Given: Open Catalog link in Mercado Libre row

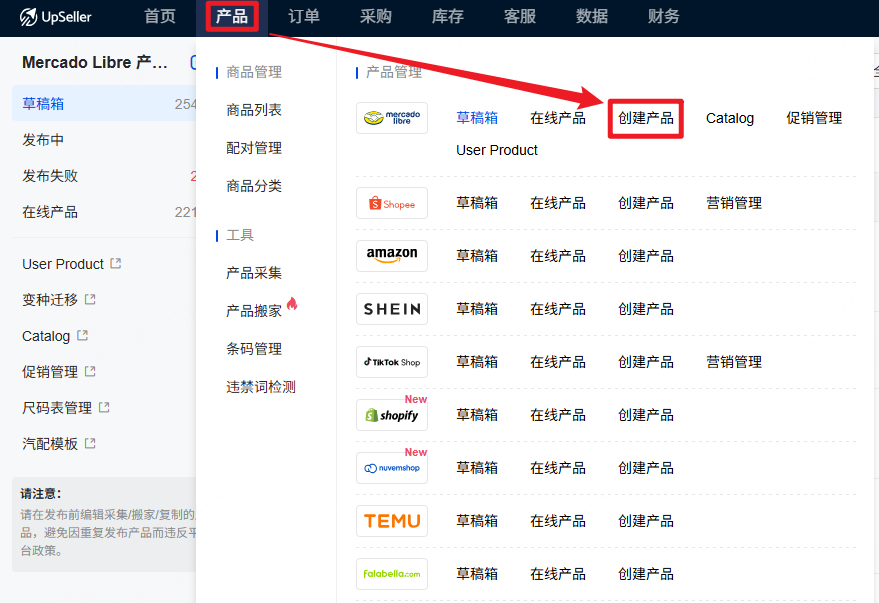Looking at the screenshot, I should (730, 118).
